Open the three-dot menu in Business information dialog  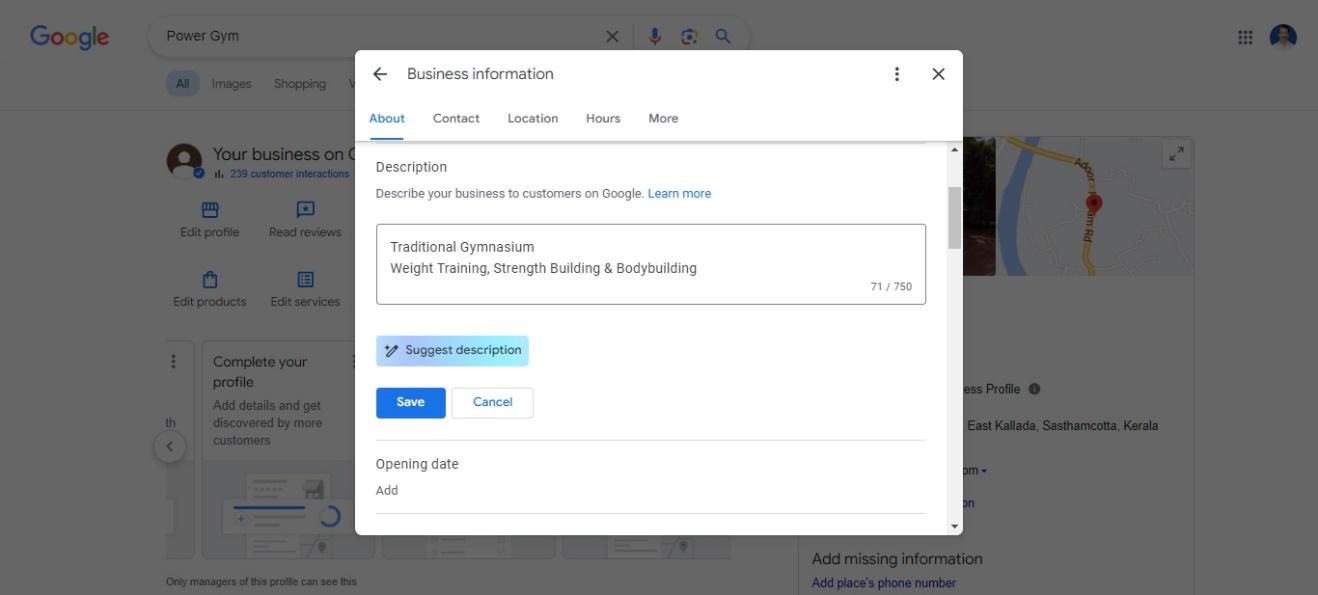point(897,74)
